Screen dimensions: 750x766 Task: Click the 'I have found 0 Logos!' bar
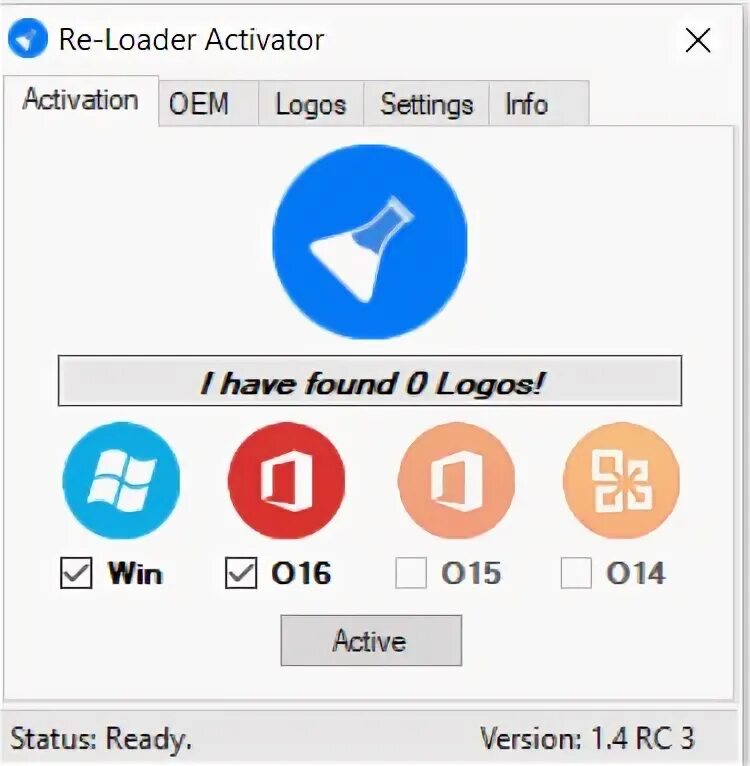pos(370,381)
